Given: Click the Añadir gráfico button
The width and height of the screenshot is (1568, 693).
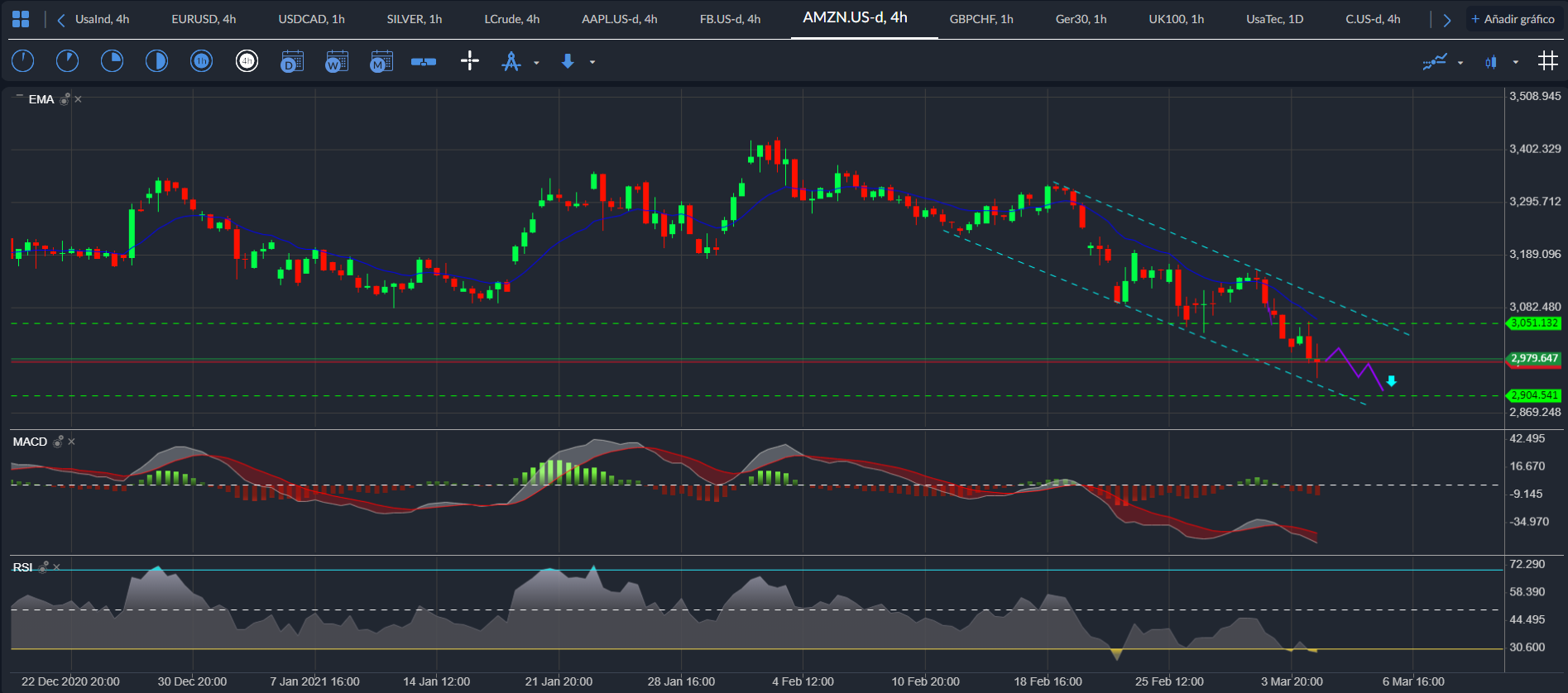Looking at the screenshot, I should point(1513,19).
